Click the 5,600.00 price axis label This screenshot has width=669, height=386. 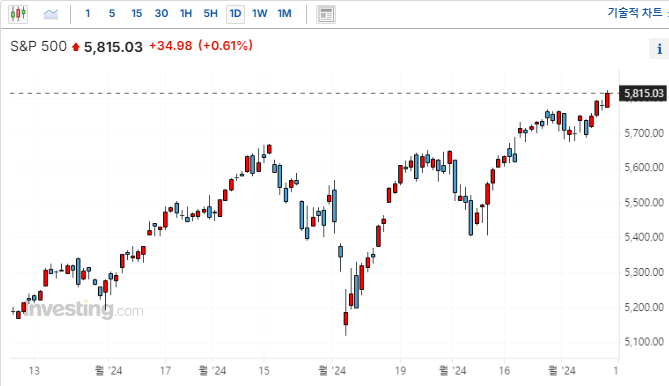click(644, 168)
